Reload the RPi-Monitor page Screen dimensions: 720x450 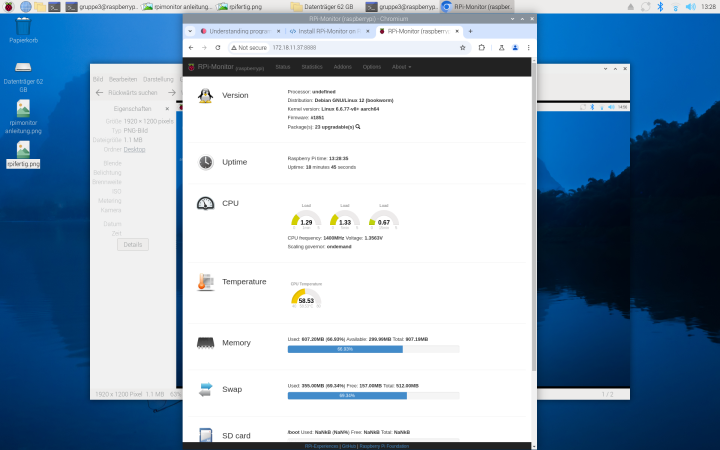click(217, 47)
